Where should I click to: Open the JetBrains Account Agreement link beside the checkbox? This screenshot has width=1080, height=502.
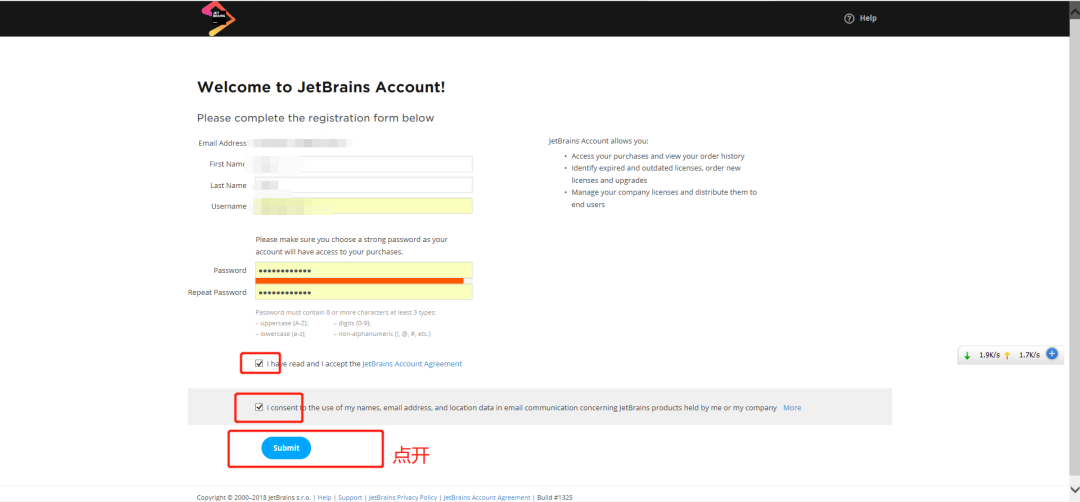point(412,364)
